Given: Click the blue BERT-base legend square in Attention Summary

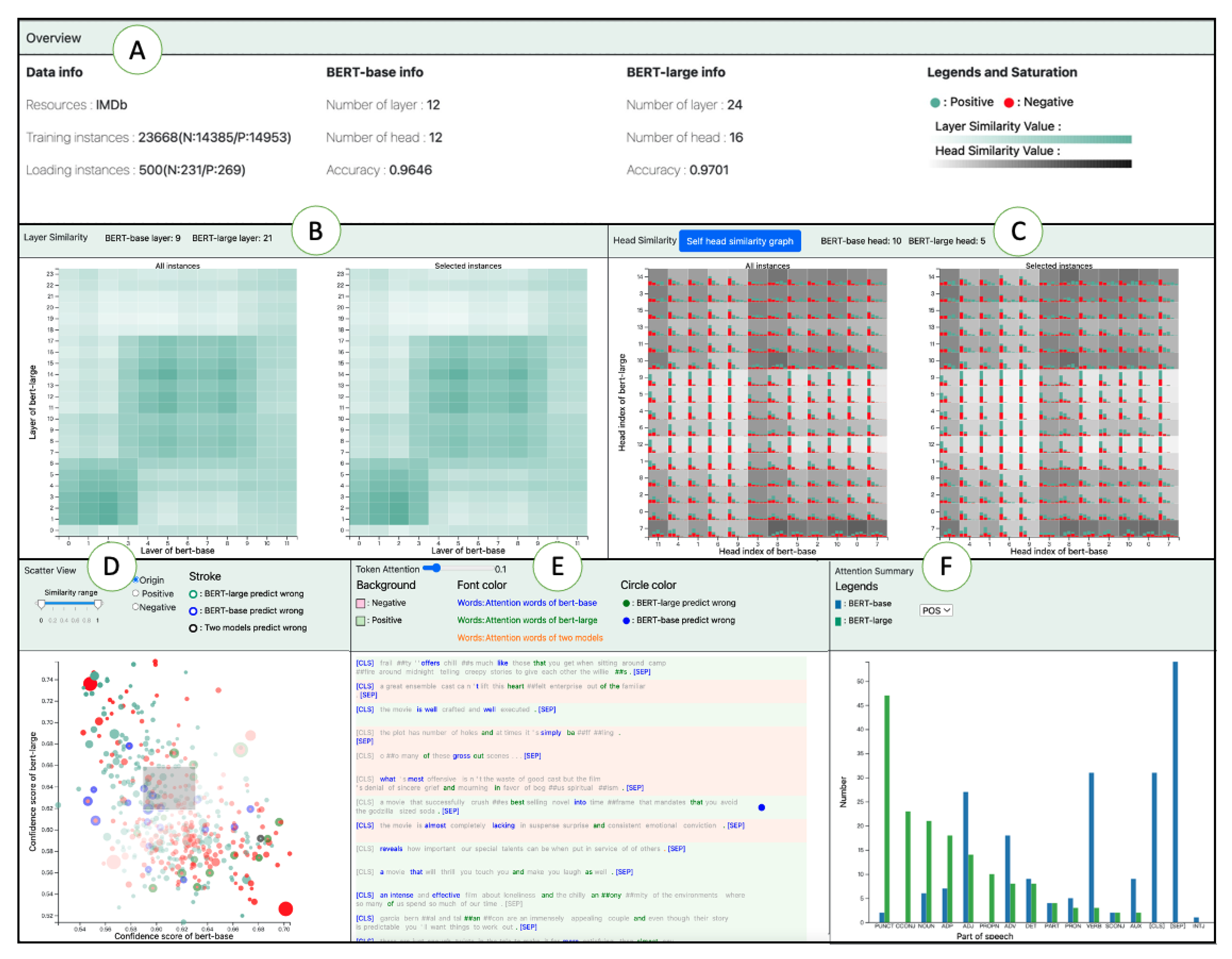Looking at the screenshot, I should pos(838,604).
